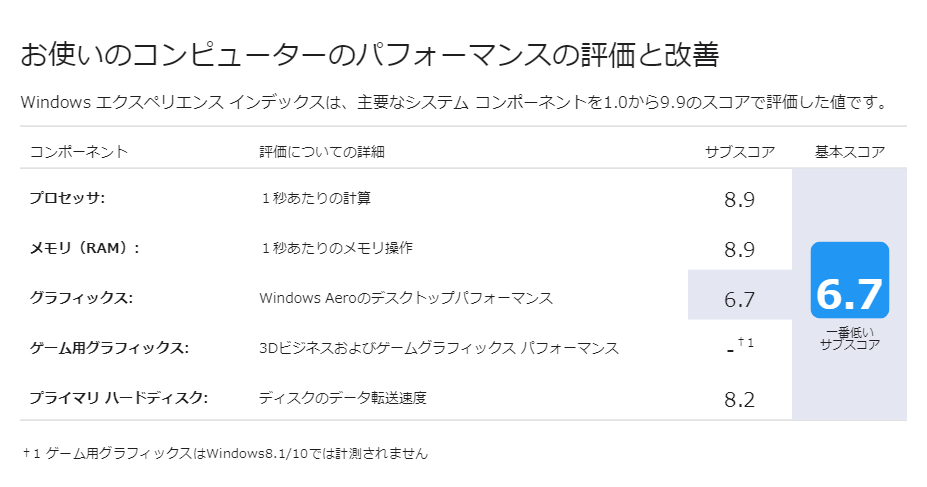The image size is (927, 487).
Task: Click the ディスクのデータ転送速度 description
Action: 343,398
